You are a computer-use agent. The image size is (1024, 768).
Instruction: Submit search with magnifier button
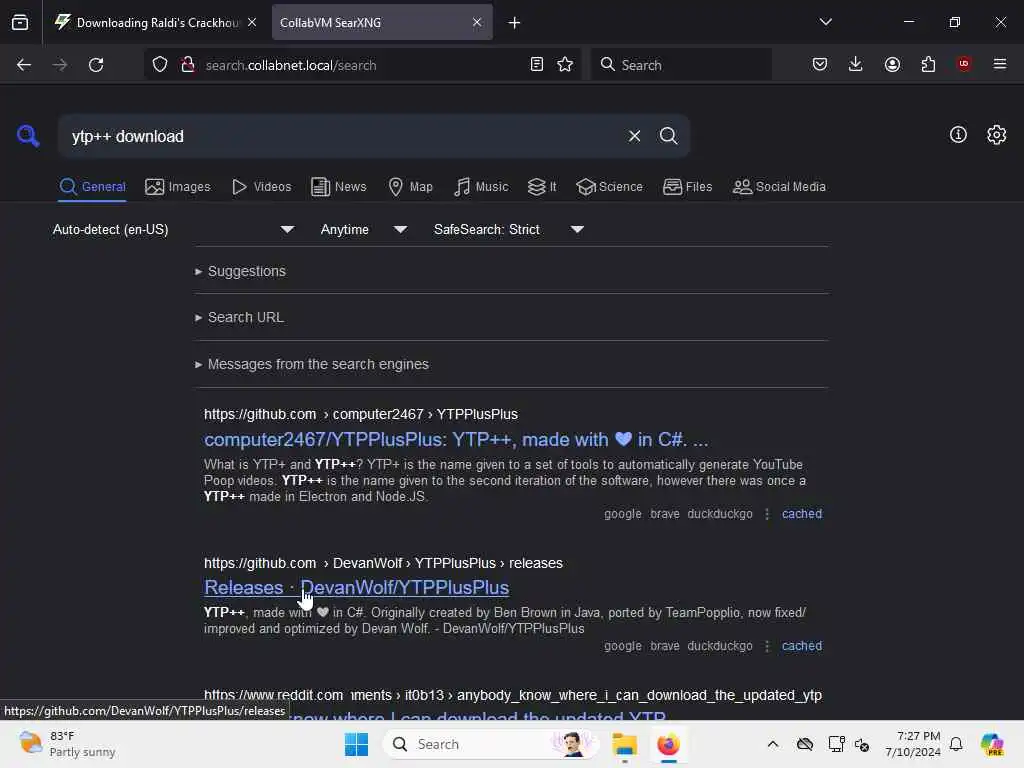[x=668, y=136]
